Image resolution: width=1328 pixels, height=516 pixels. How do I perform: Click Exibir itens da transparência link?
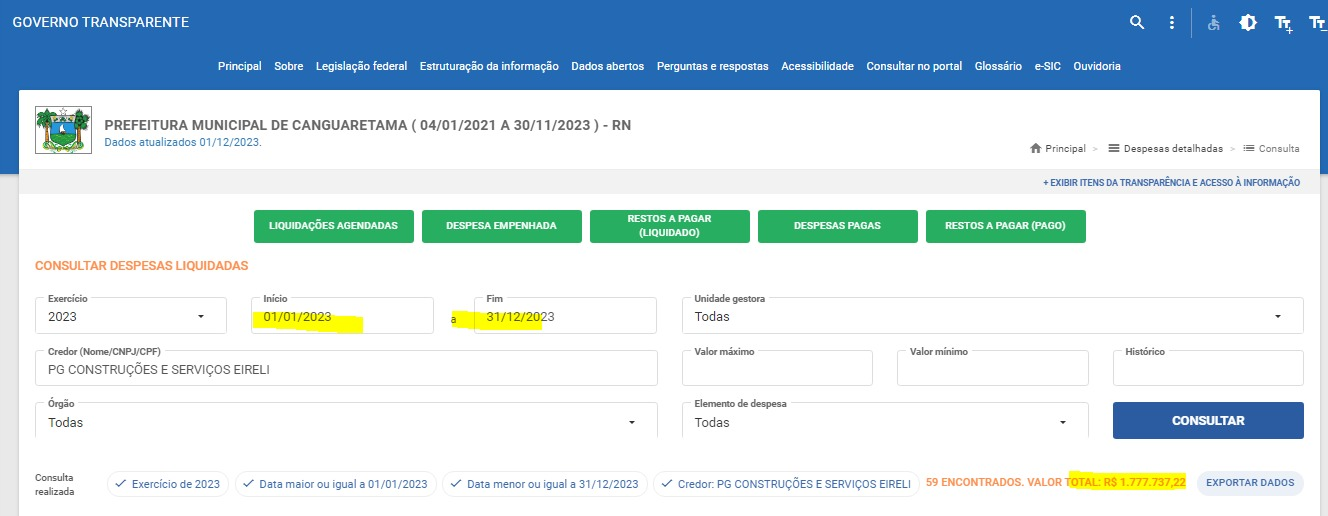point(1171,183)
